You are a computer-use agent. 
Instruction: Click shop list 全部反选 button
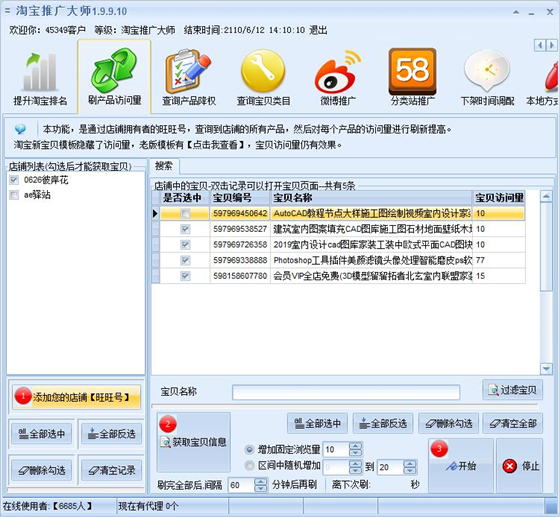(111, 434)
